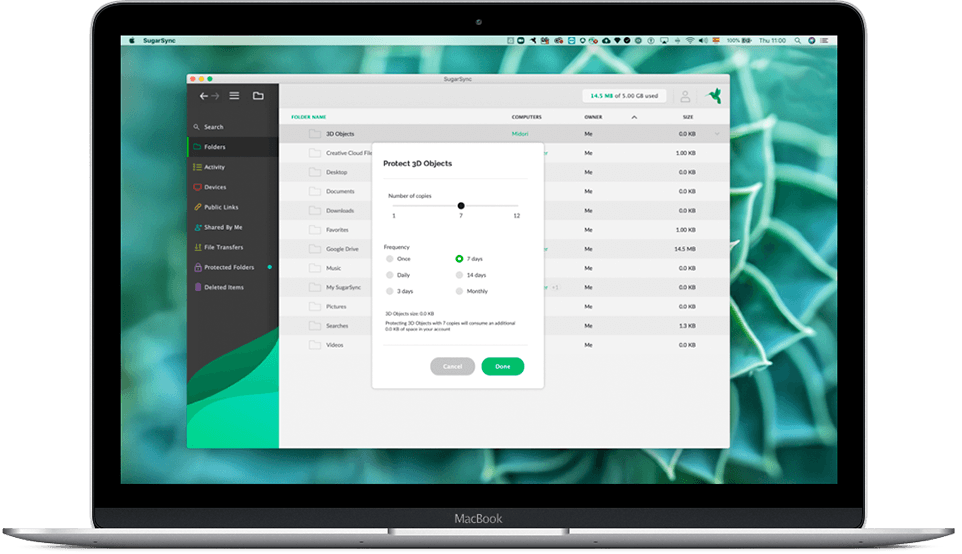Click the Documents folder icon
The height and width of the screenshot is (554, 962).
coord(315,191)
